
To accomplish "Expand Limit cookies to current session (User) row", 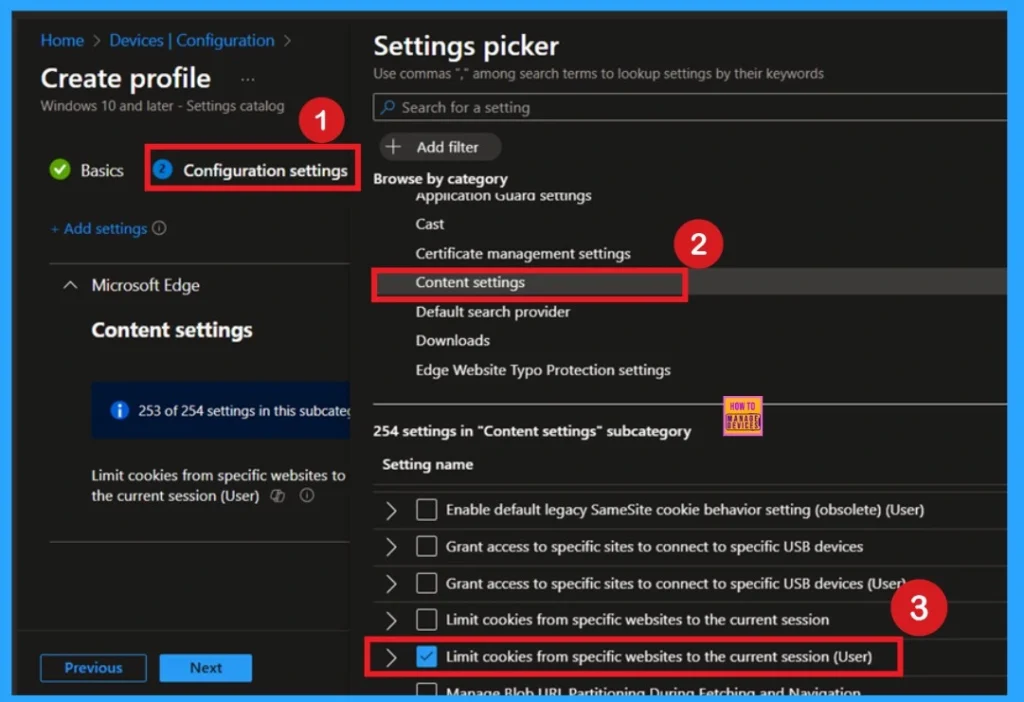I will pos(391,657).
